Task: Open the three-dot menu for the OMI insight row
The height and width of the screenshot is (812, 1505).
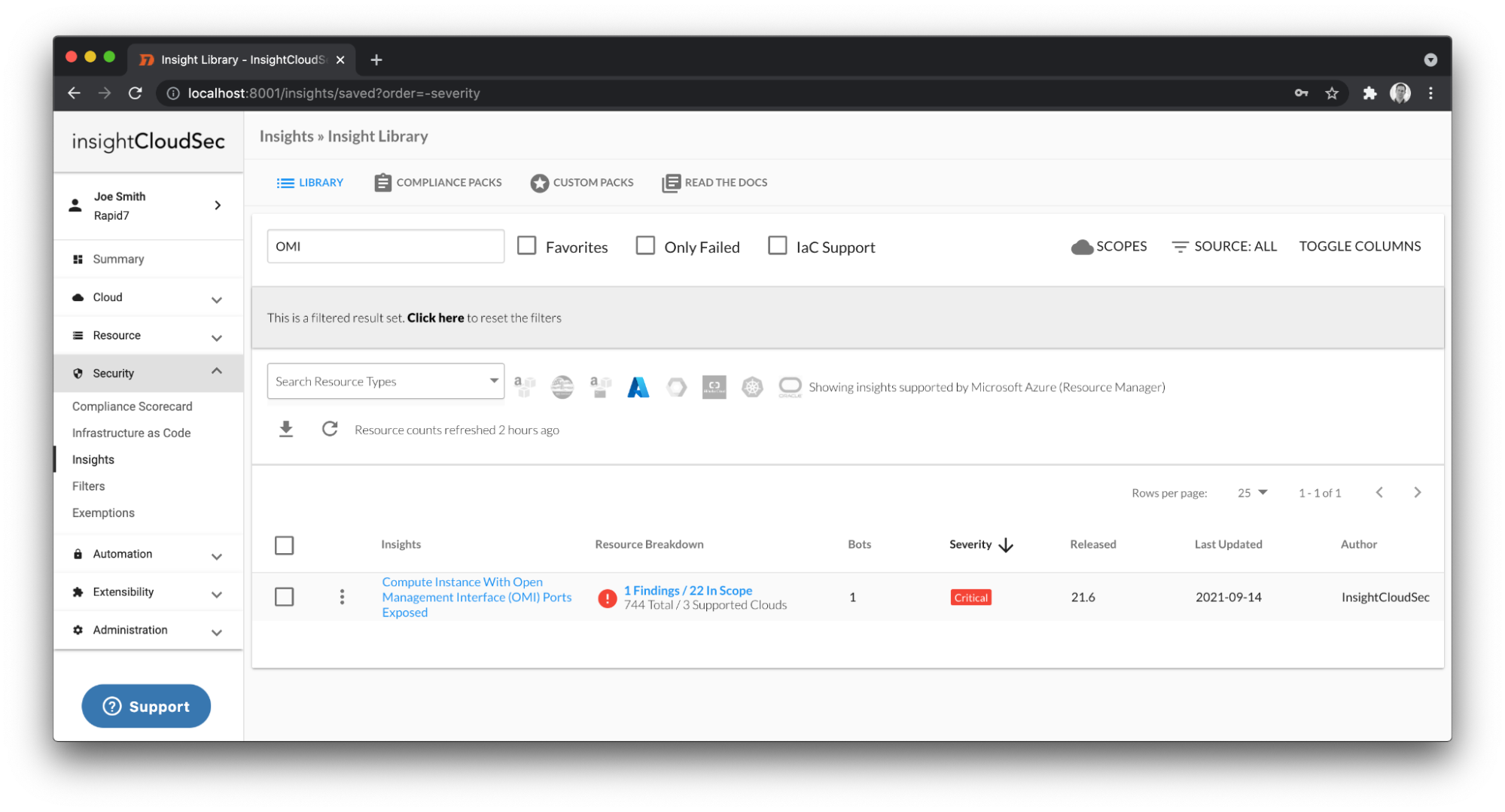Action: coord(342,597)
